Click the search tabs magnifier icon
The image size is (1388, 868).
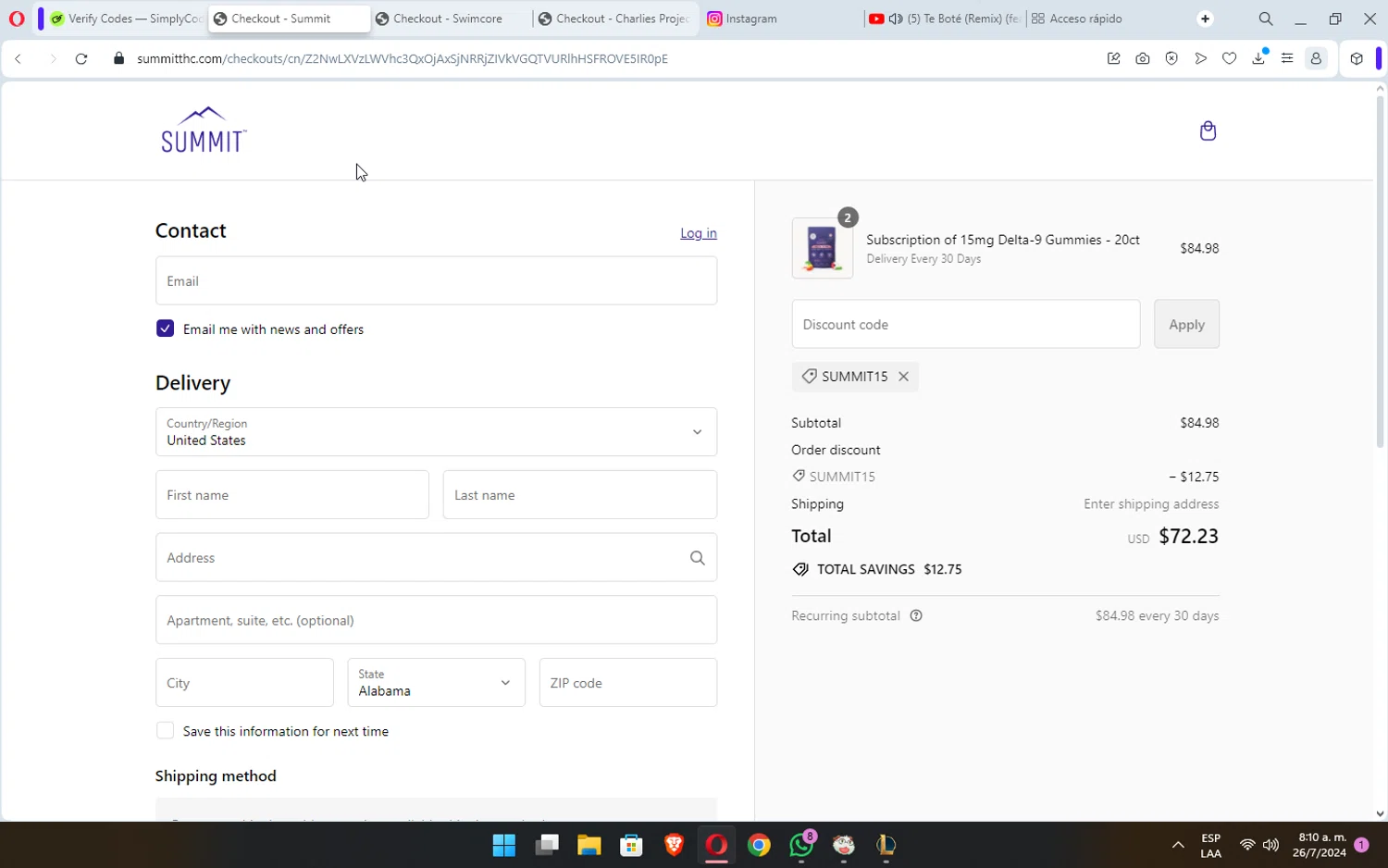[x=1266, y=19]
